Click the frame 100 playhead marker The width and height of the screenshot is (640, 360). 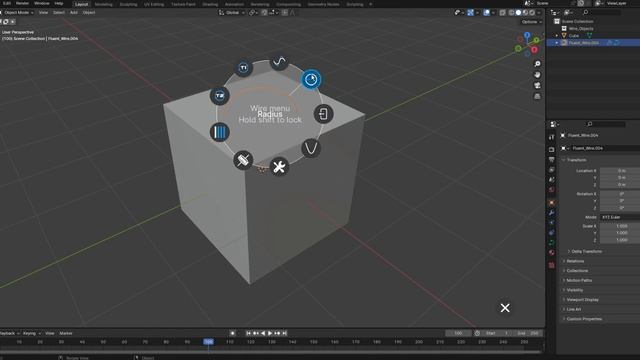(x=208, y=342)
